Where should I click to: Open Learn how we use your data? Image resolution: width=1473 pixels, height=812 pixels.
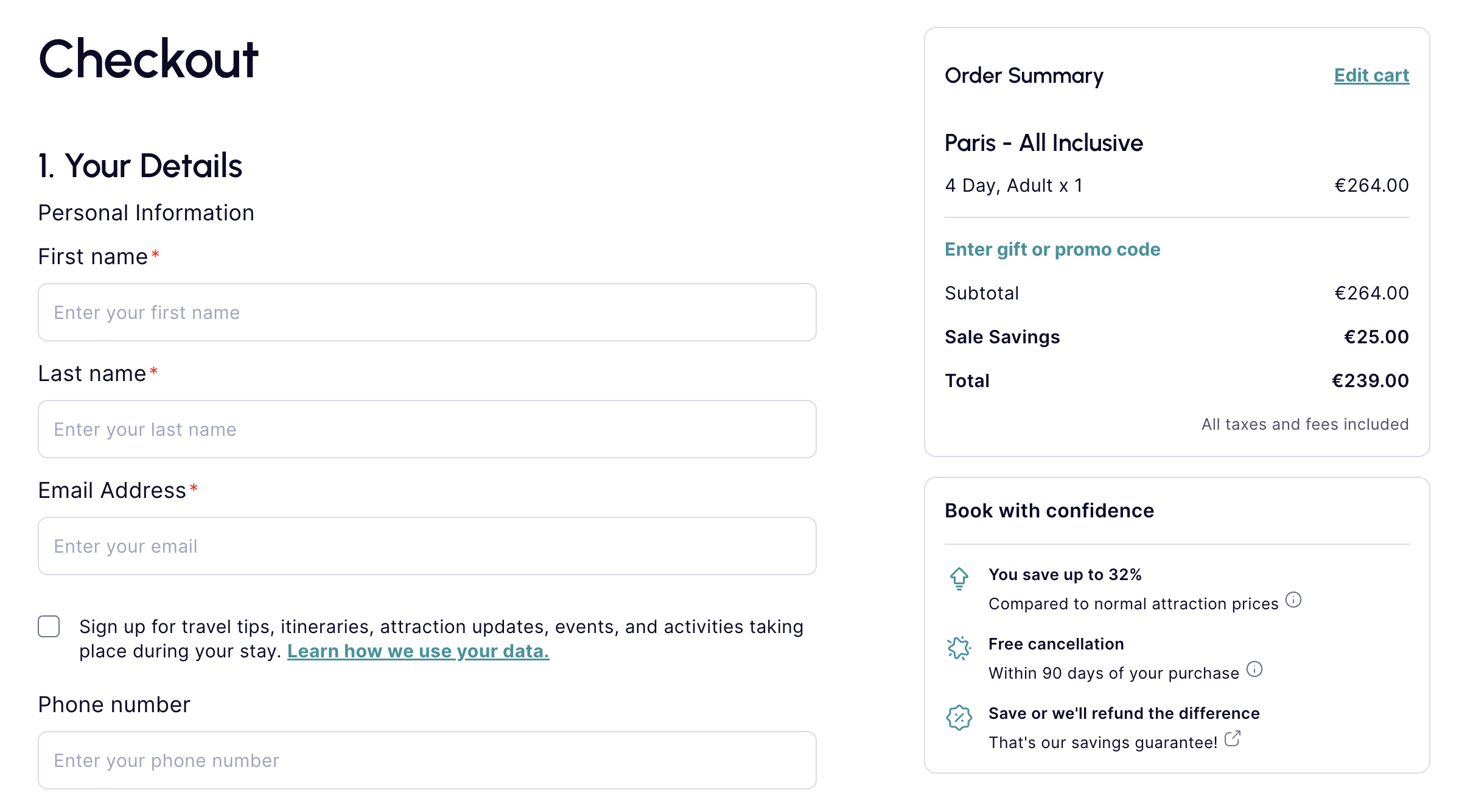coord(418,651)
